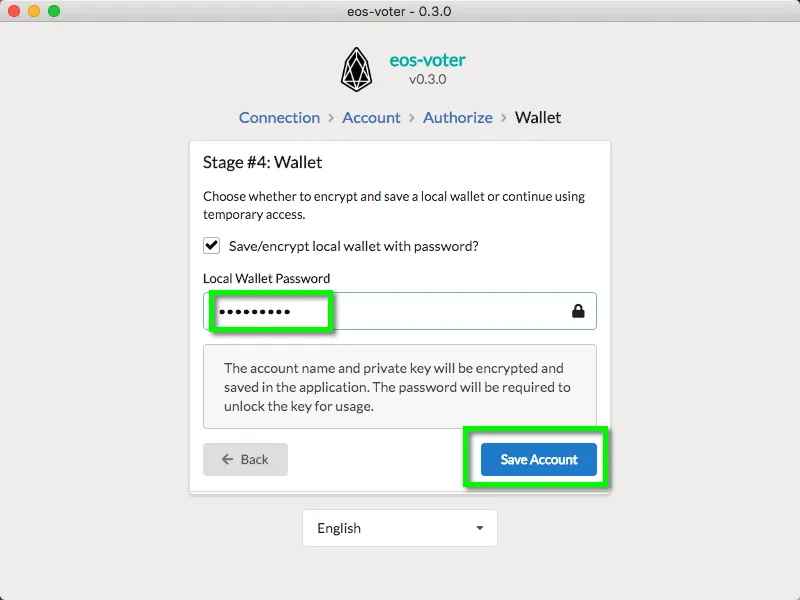Uncheck the save/encrypt local wallet checkbox
Image resolution: width=800 pixels, height=600 pixels.
pos(211,245)
